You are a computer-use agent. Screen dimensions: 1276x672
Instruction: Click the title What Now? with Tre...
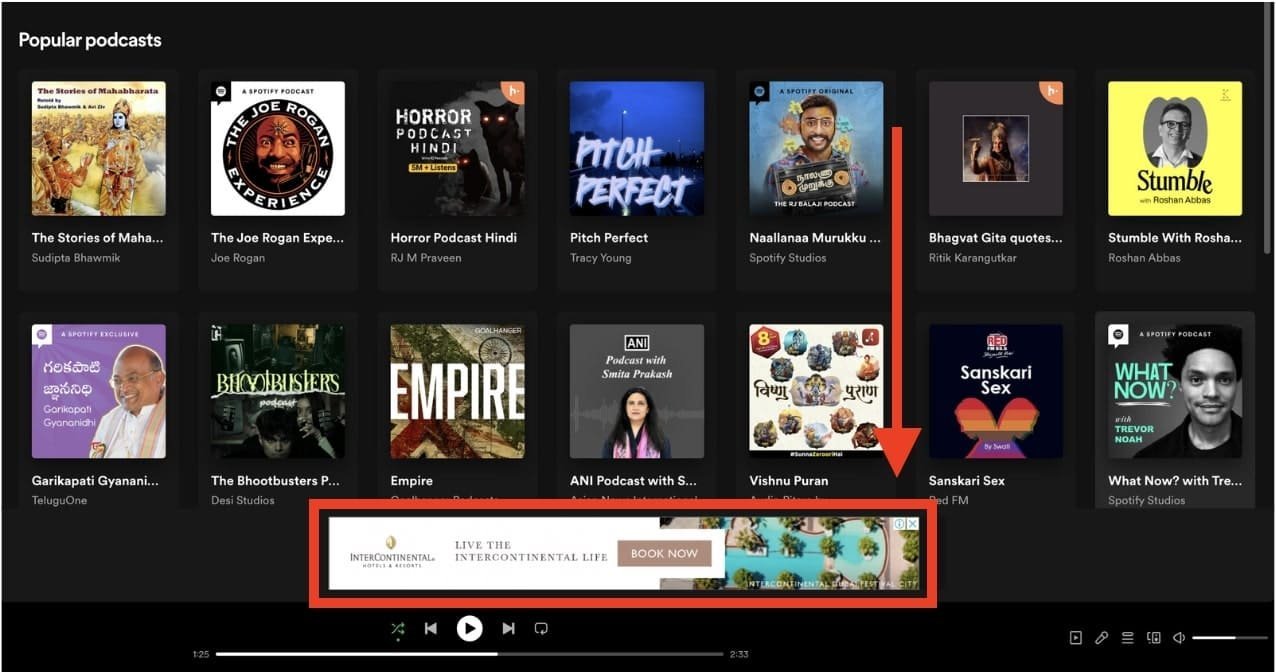(1173, 481)
